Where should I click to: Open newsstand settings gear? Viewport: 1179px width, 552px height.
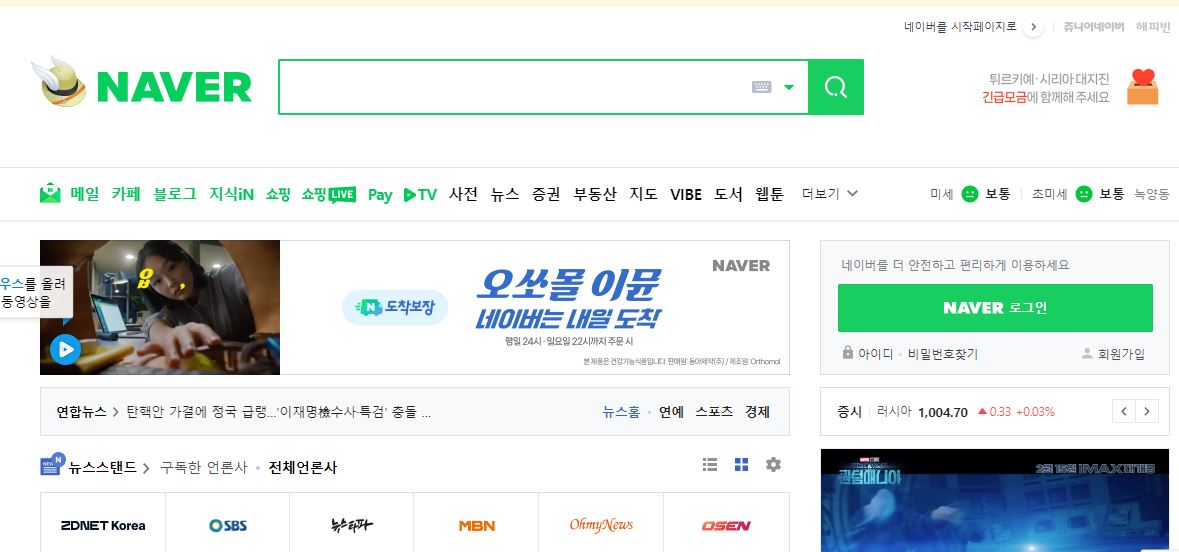(x=774, y=465)
